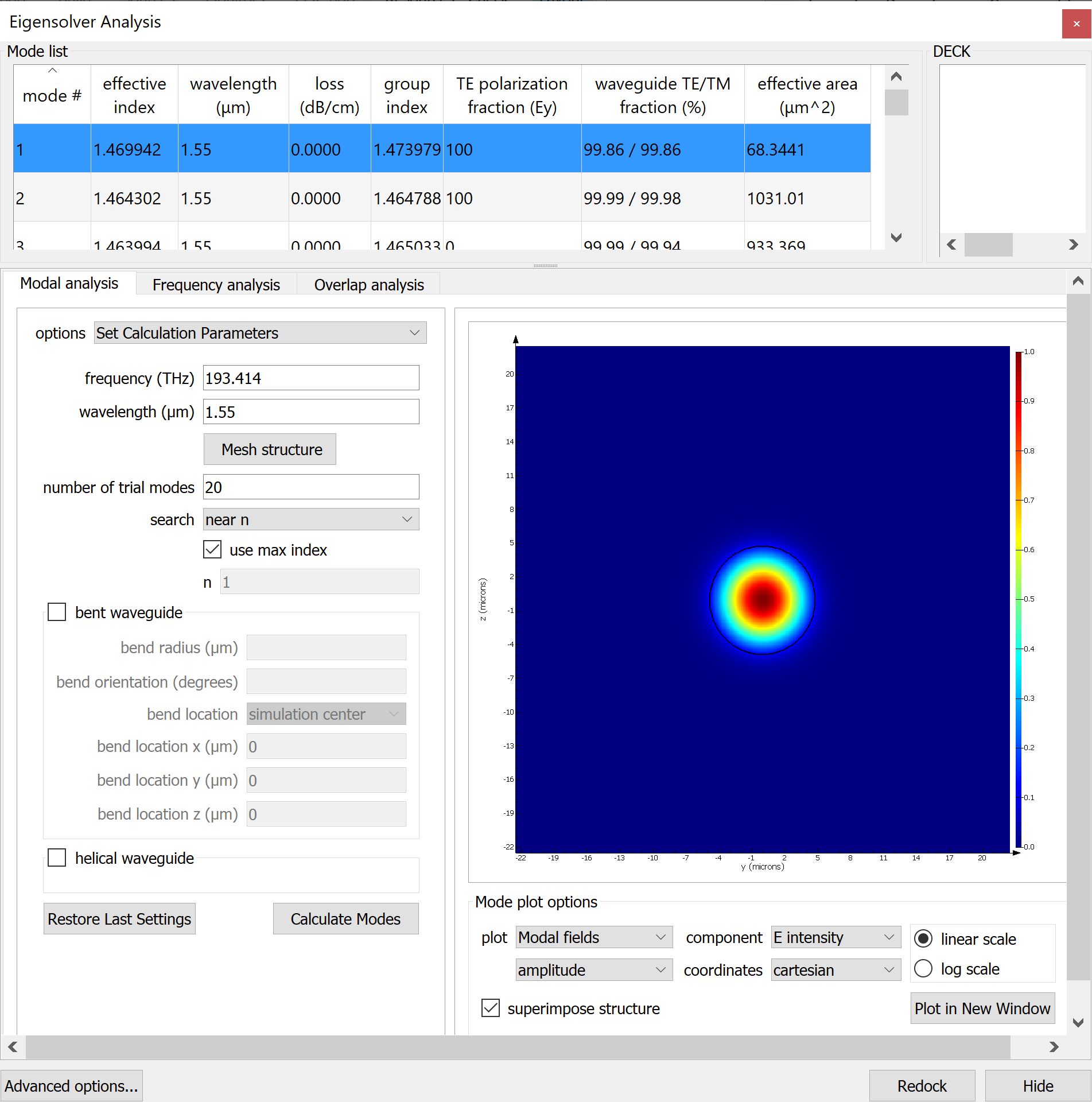The image size is (1092, 1102).
Task: Click the DECK panel scroll right arrow
Action: tap(1073, 245)
